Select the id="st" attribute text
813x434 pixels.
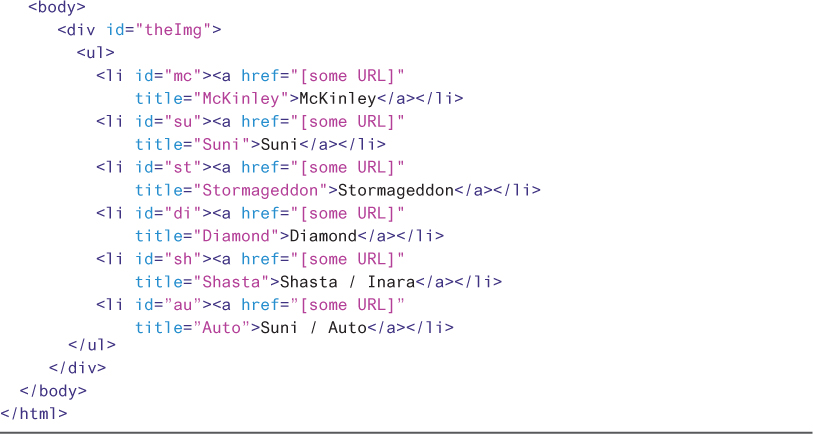click(169, 167)
